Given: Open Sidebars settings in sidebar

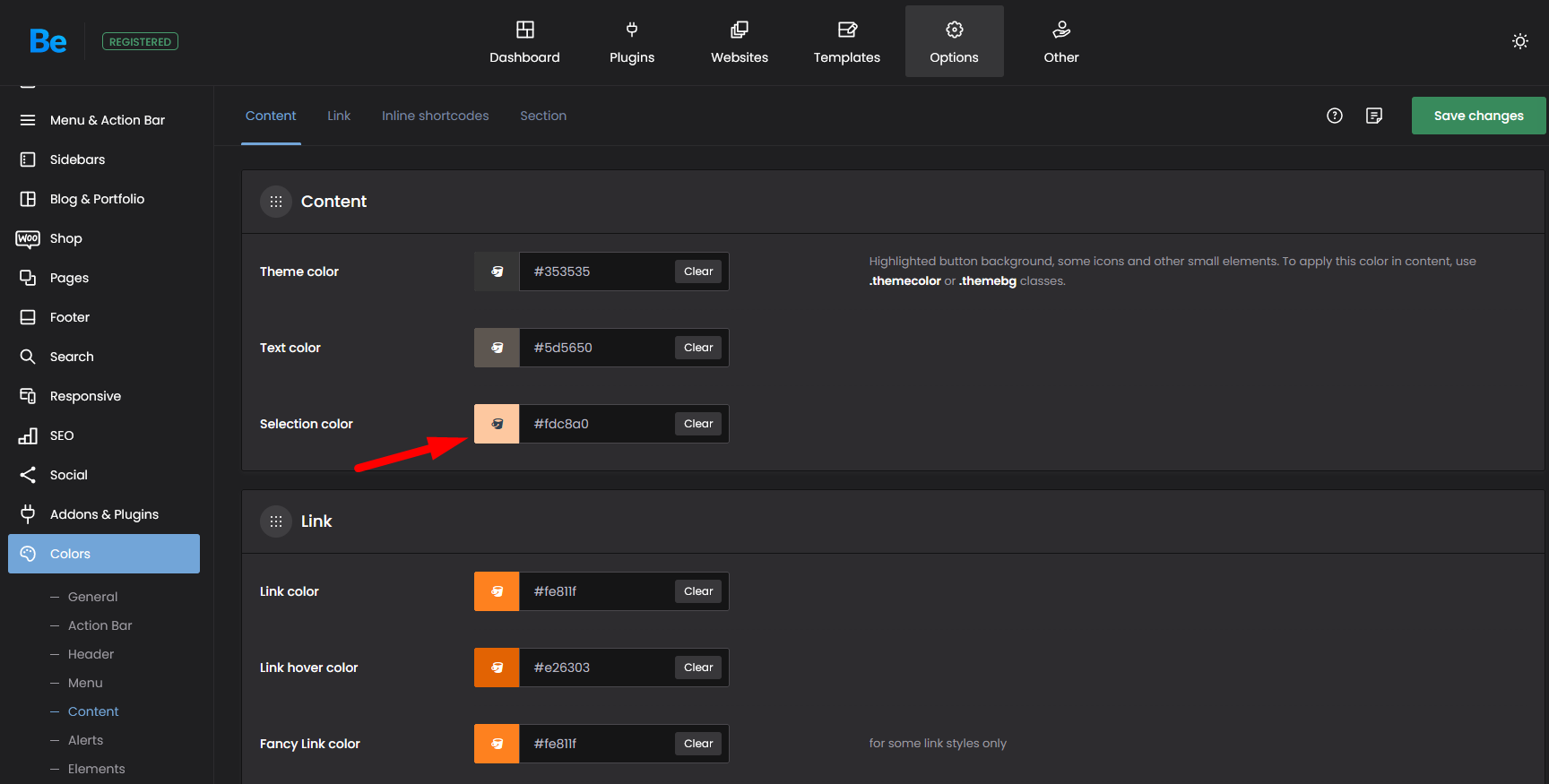Looking at the screenshot, I should pyautogui.click(x=104, y=159).
